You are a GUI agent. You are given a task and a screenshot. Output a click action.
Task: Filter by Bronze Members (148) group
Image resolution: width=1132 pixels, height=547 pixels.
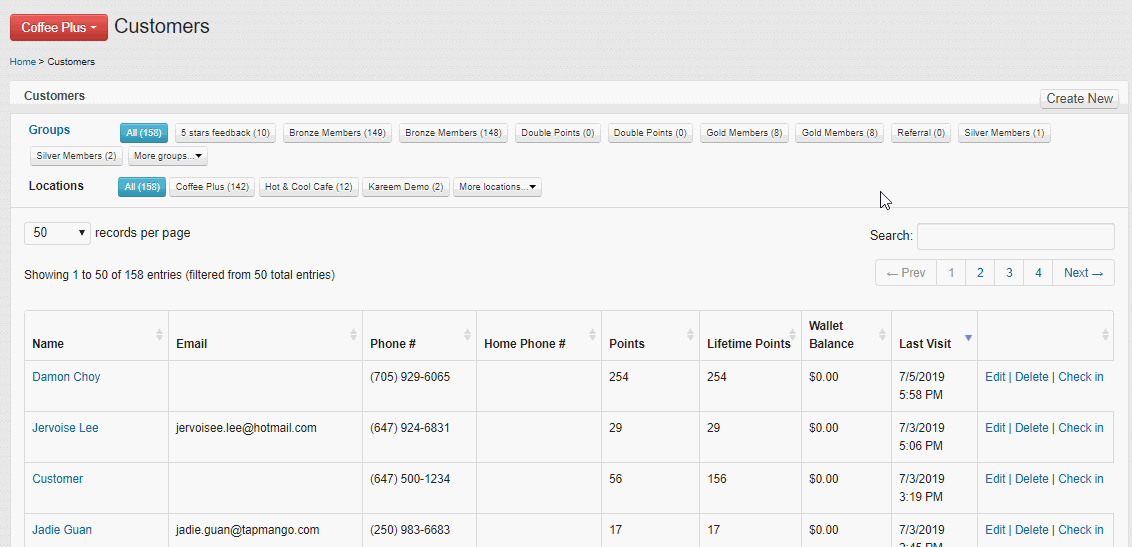[453, 133]
